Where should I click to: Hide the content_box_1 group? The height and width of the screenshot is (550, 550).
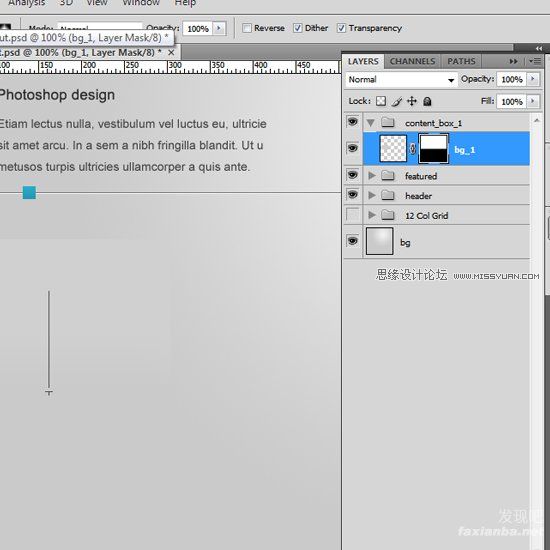click(353, 122)
